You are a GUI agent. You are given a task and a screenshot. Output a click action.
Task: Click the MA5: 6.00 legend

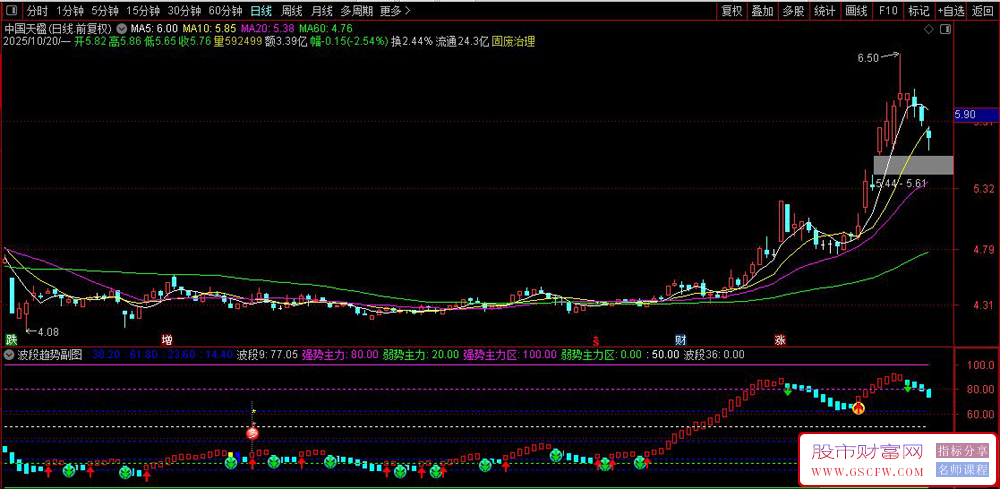pyautogui.click(x=154, y=29)
